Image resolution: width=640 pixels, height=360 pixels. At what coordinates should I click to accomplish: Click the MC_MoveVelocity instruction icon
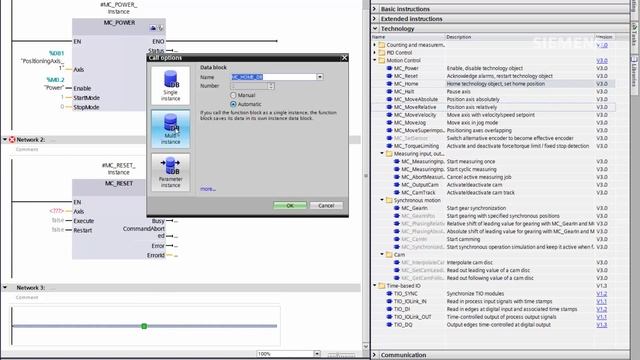[x=389, y=115]
